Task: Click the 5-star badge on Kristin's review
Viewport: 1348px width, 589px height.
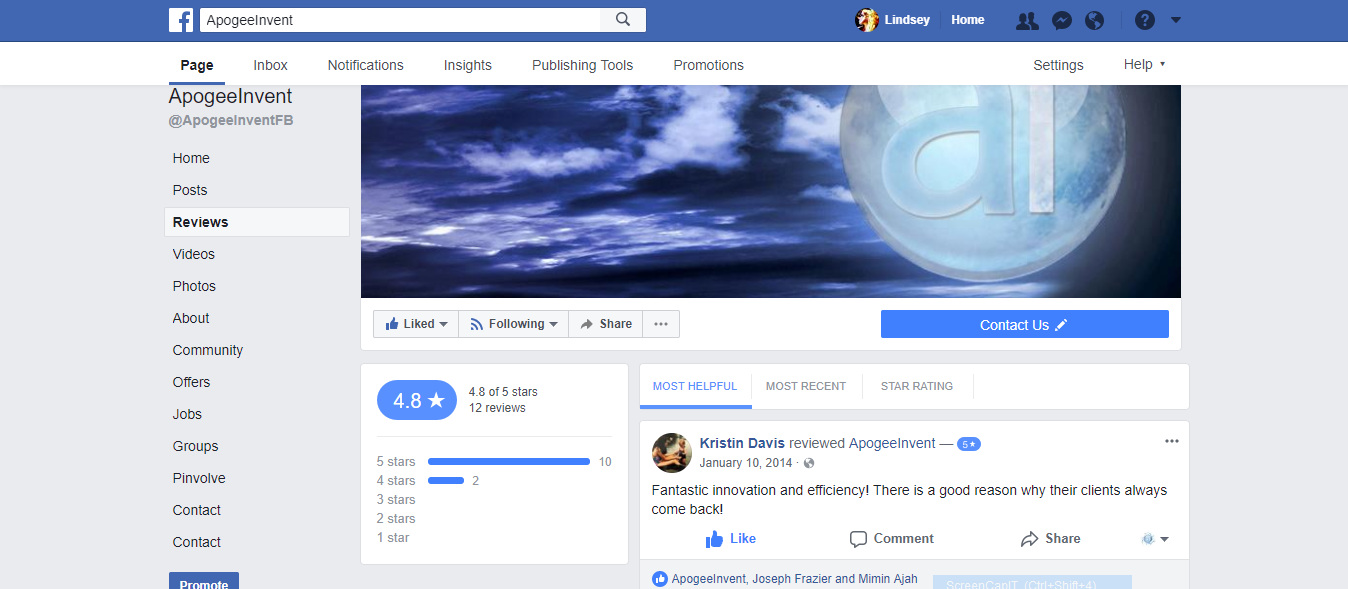Action: (x=969, y=444)
